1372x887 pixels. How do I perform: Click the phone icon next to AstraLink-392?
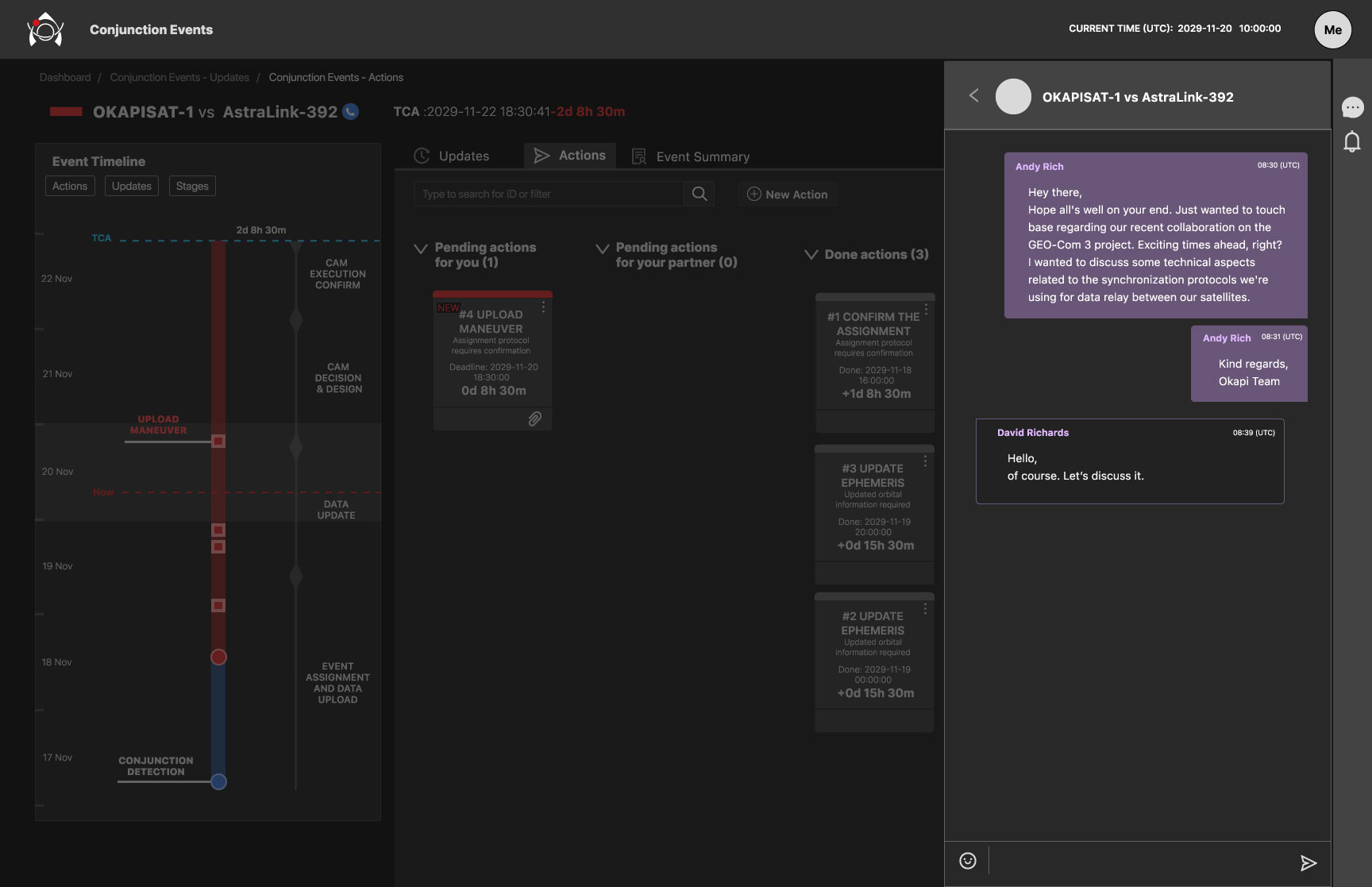click(350, 112)
